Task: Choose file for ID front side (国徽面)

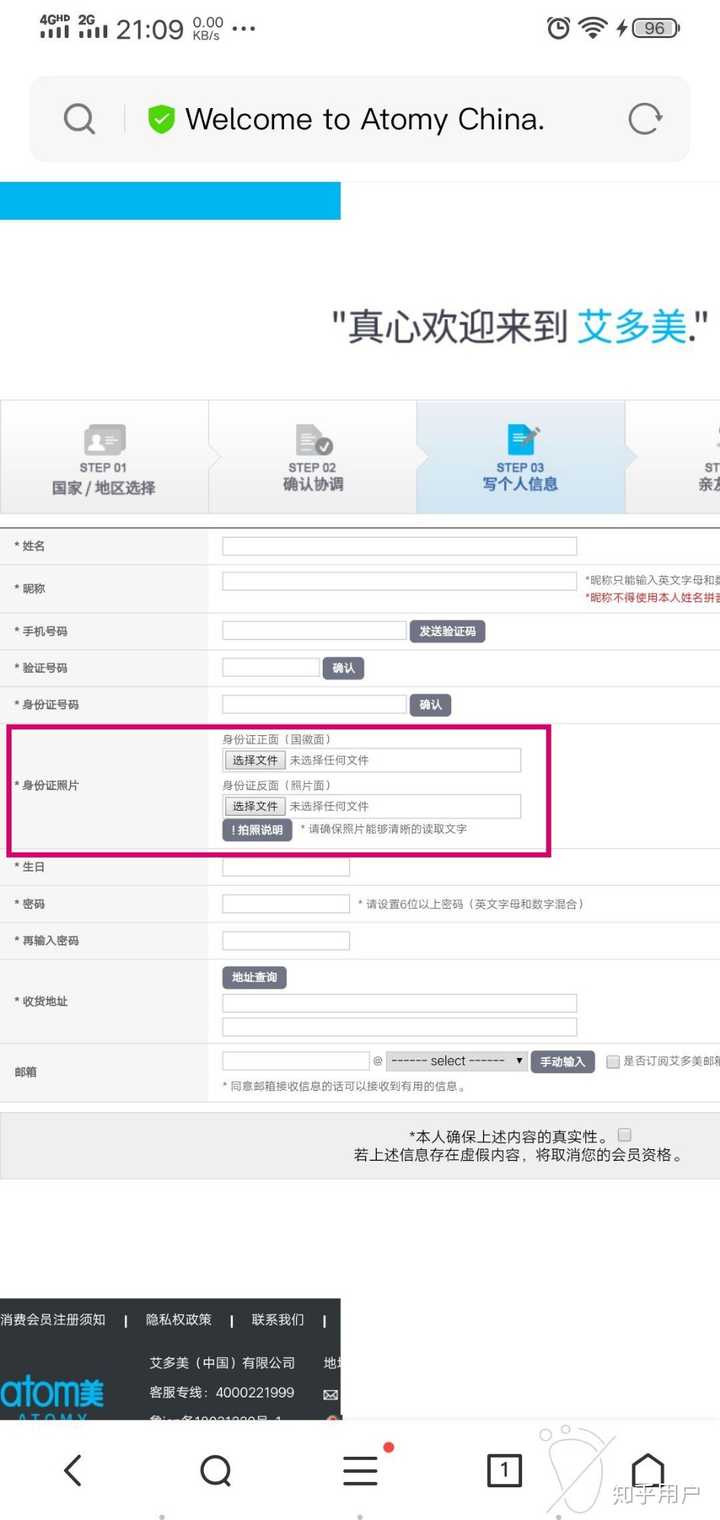Action: 256,760
